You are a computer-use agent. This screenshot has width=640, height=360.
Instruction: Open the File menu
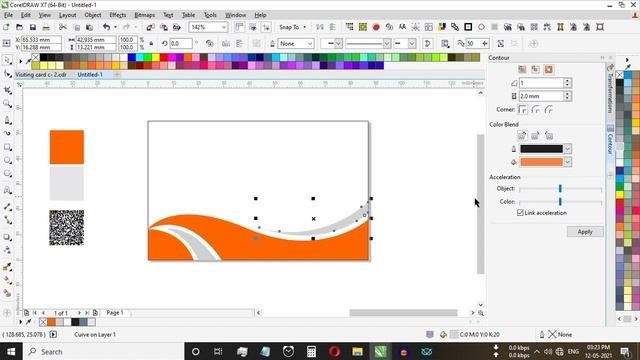point(9,15)
